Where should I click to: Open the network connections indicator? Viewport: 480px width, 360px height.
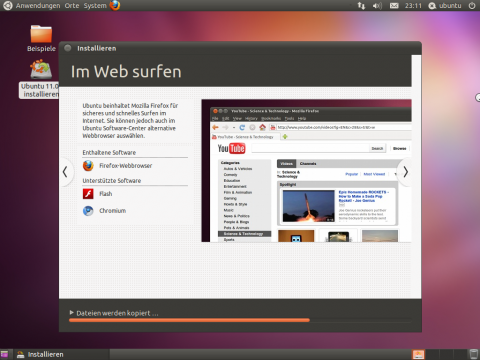[x=361, y=6]
